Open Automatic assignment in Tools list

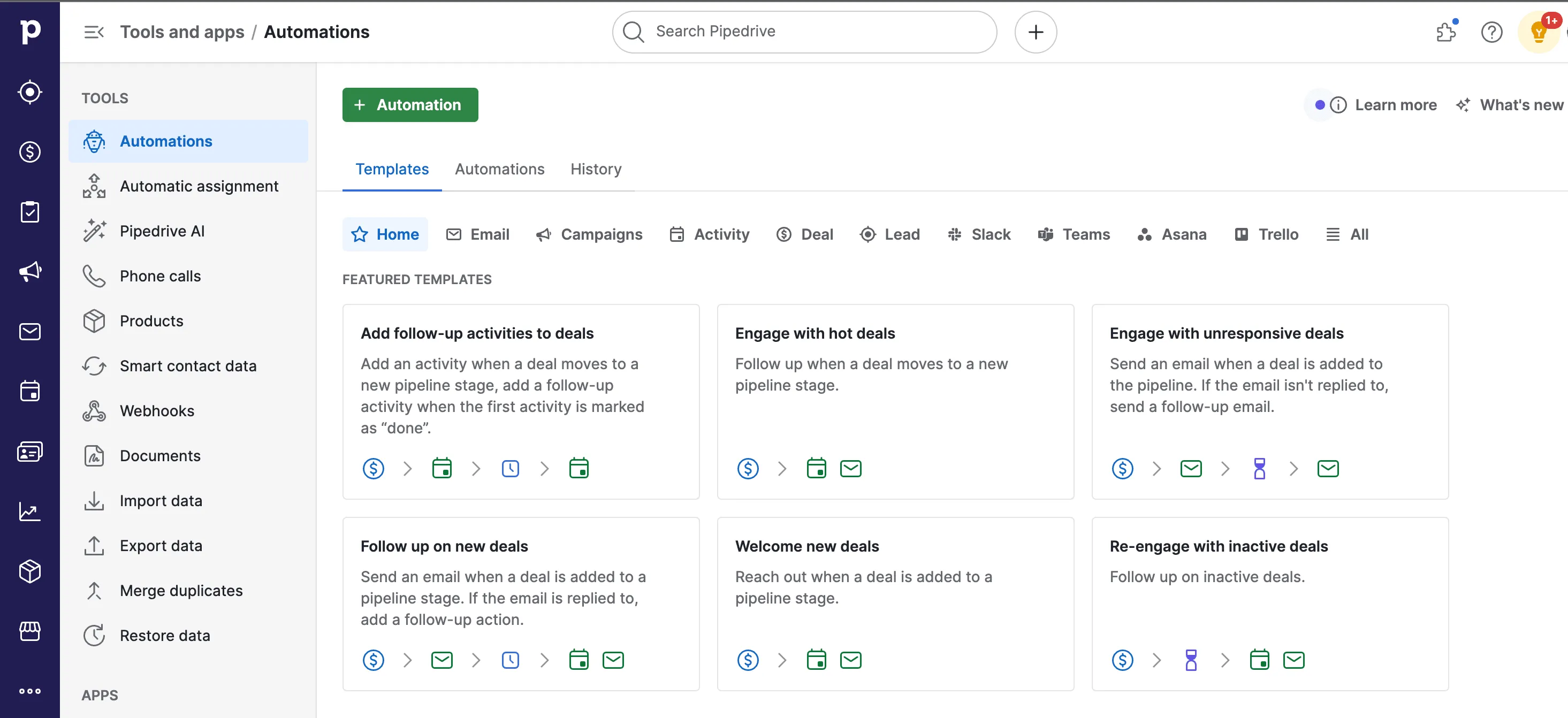tap(188, 186)
